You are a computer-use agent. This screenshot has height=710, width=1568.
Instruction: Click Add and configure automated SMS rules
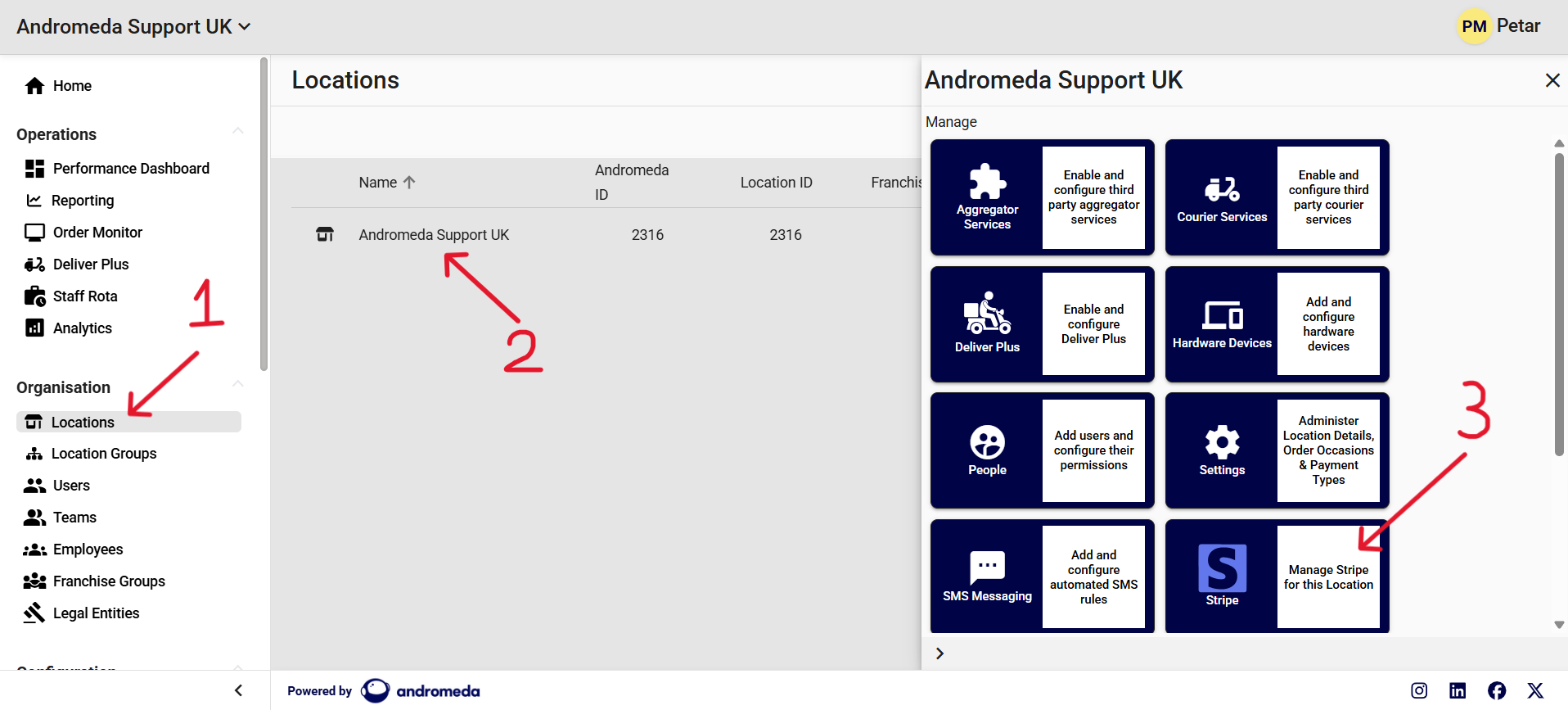(1093, 577)
